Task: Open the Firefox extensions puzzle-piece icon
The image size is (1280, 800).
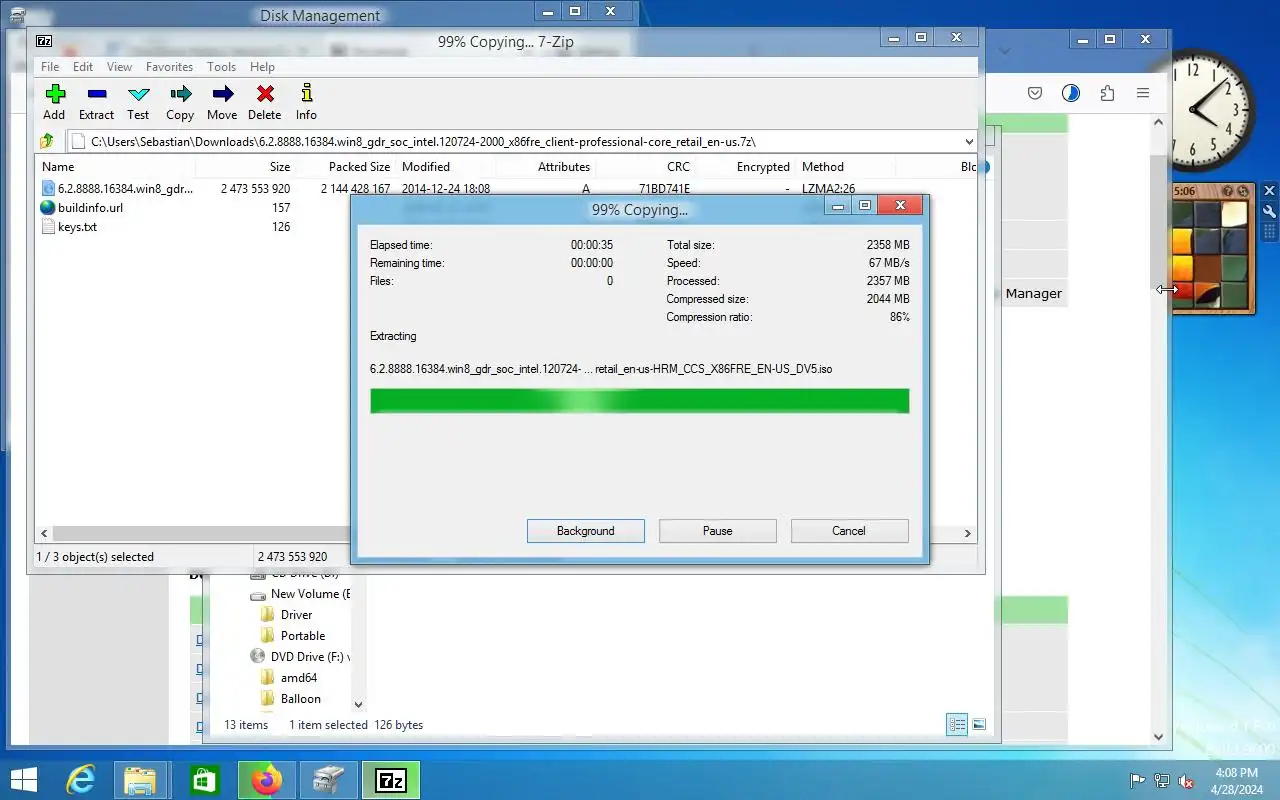Action: click(1107, 93)
